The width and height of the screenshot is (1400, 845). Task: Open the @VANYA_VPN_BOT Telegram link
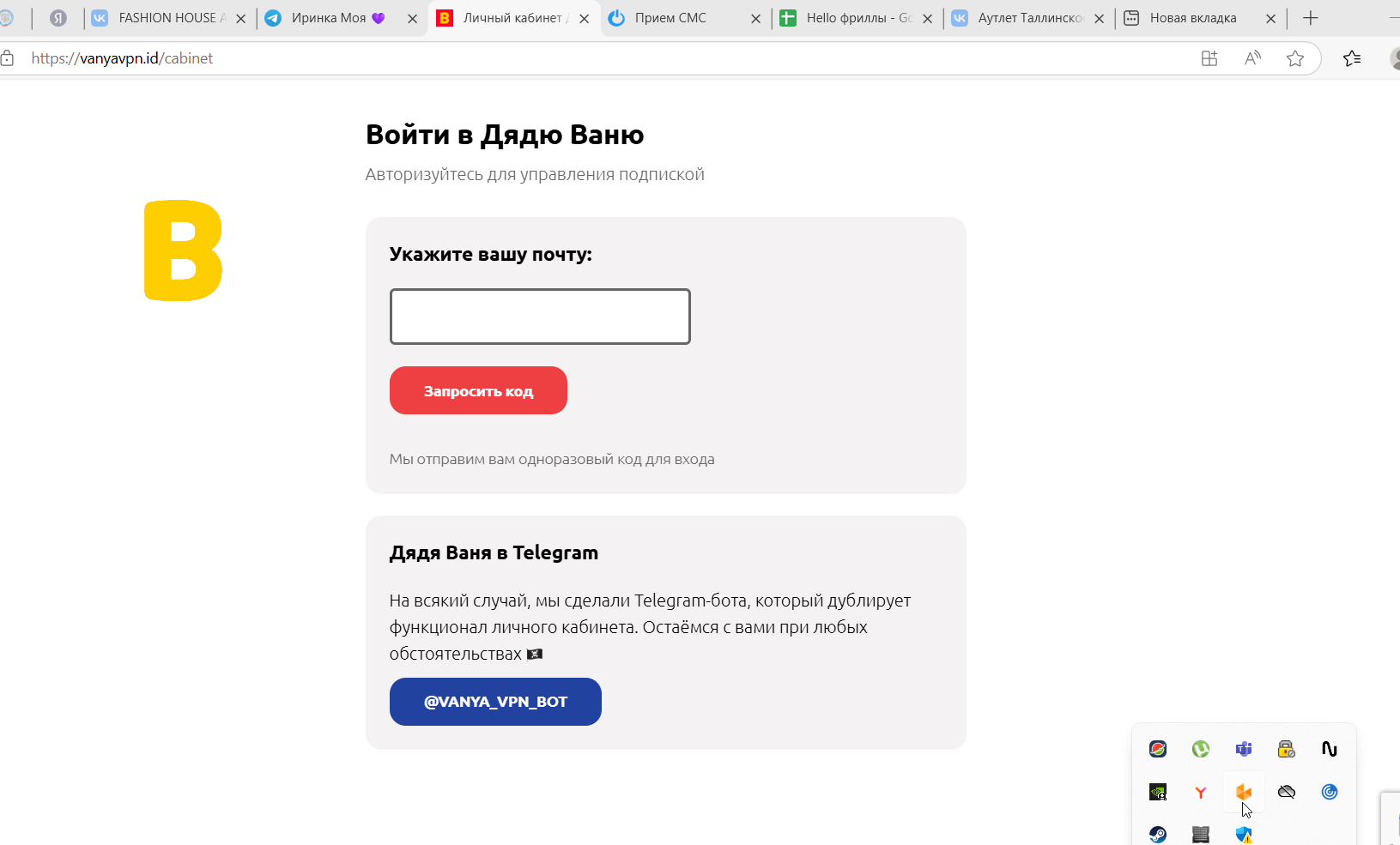[495, 702]
